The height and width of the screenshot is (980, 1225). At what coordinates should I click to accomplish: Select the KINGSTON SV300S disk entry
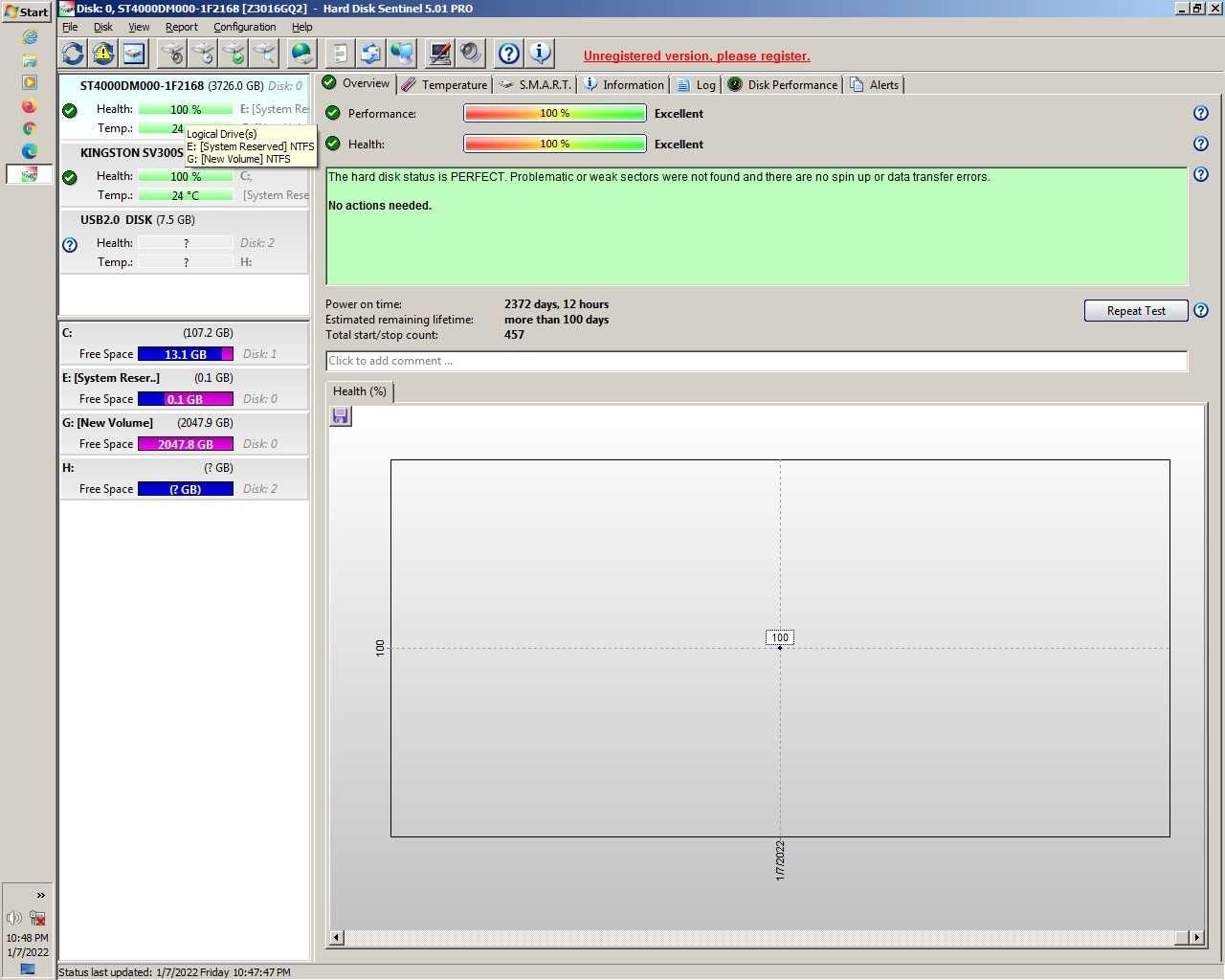pos(185,173)
